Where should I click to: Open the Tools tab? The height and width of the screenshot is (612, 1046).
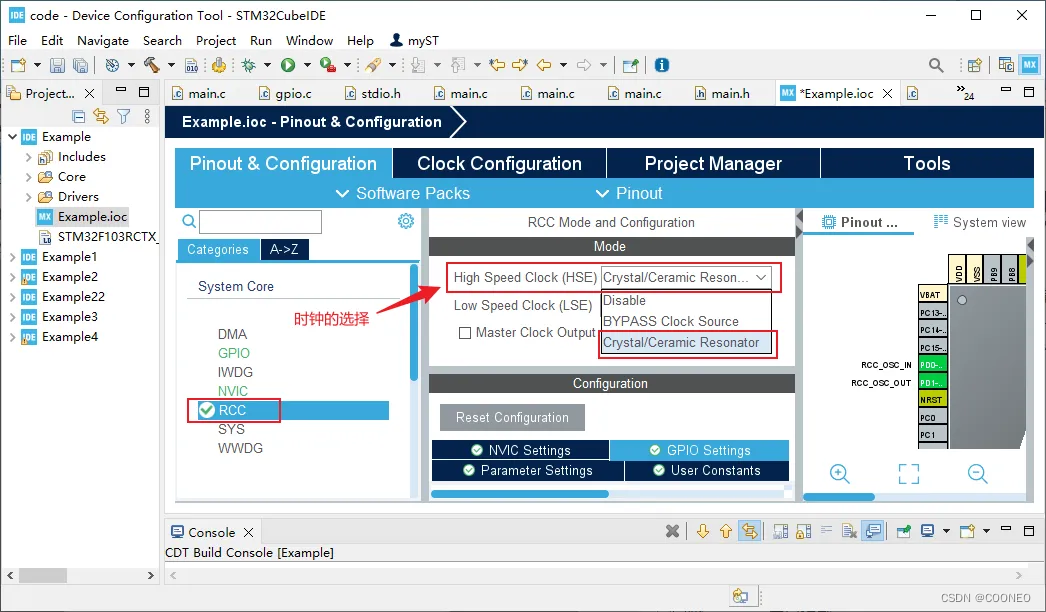pyautogui.click(x=927, y=164)
